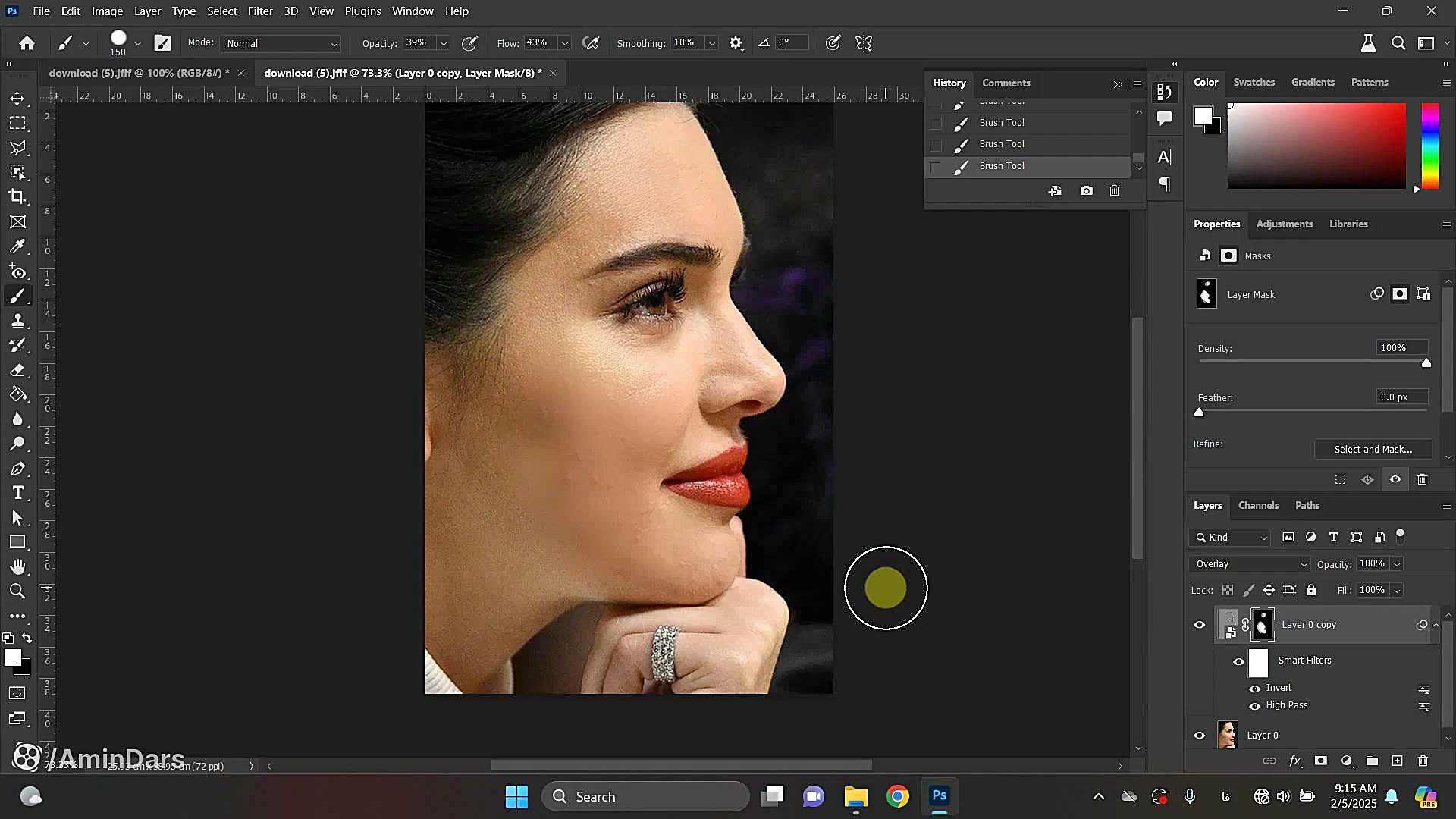The height and width of the screenshot is (819, 1456).
Task: Select the Pen tool
Action: pyautogui.click(x=17, y=469)
